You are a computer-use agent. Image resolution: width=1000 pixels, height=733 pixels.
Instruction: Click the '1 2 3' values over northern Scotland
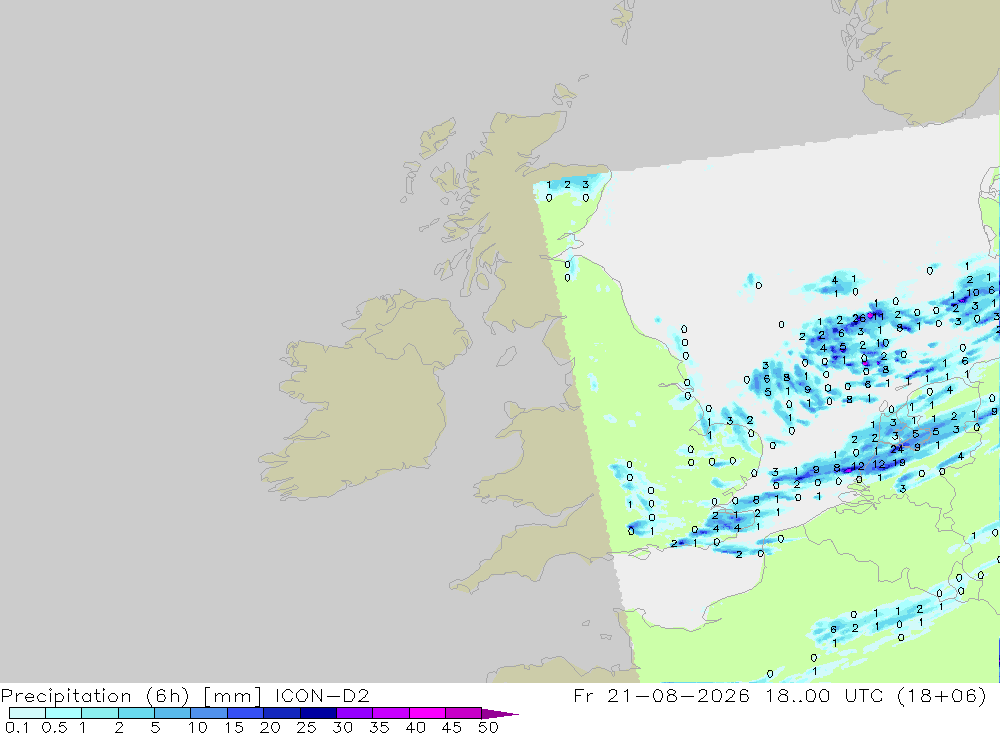click(x=567, y=185)
